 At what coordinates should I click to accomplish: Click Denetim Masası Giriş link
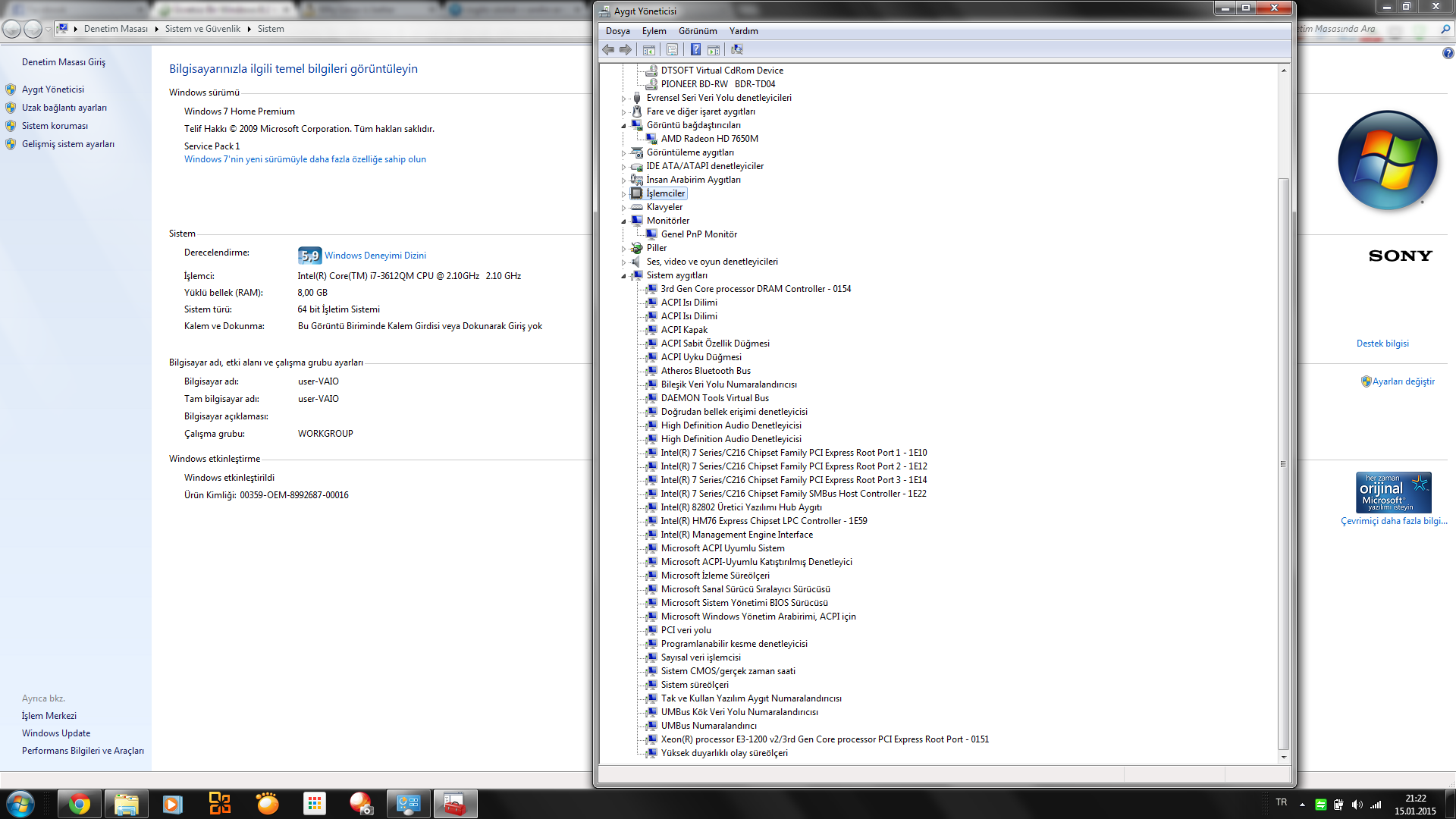coord(64,62)
